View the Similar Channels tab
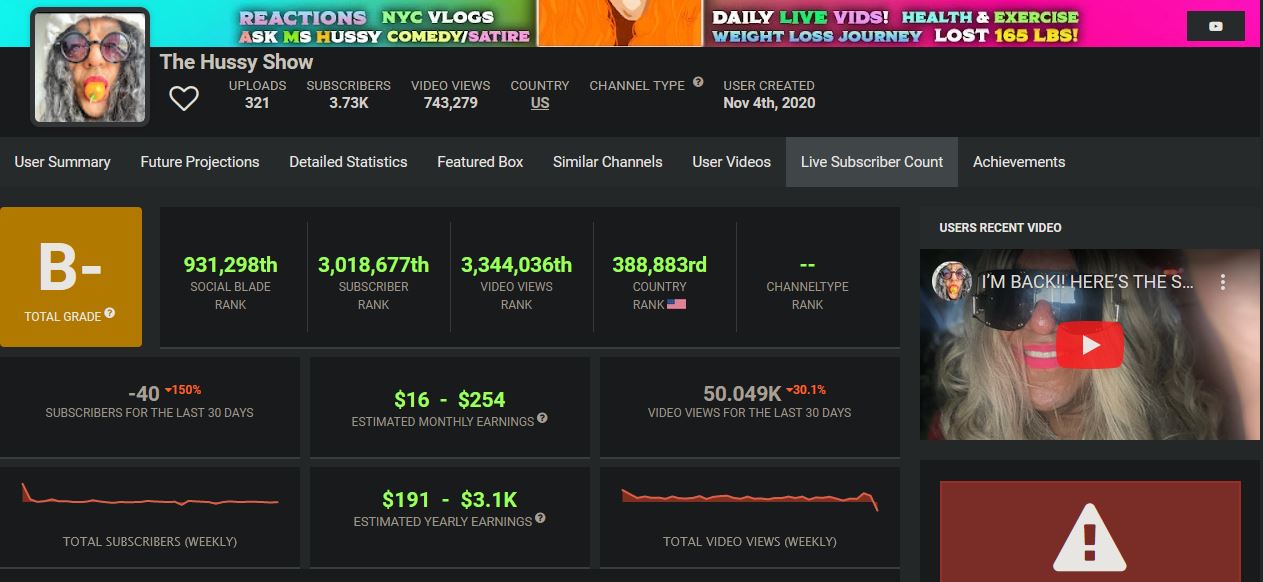This screenshot has height=582, width=1263. [x=608, y=162]
